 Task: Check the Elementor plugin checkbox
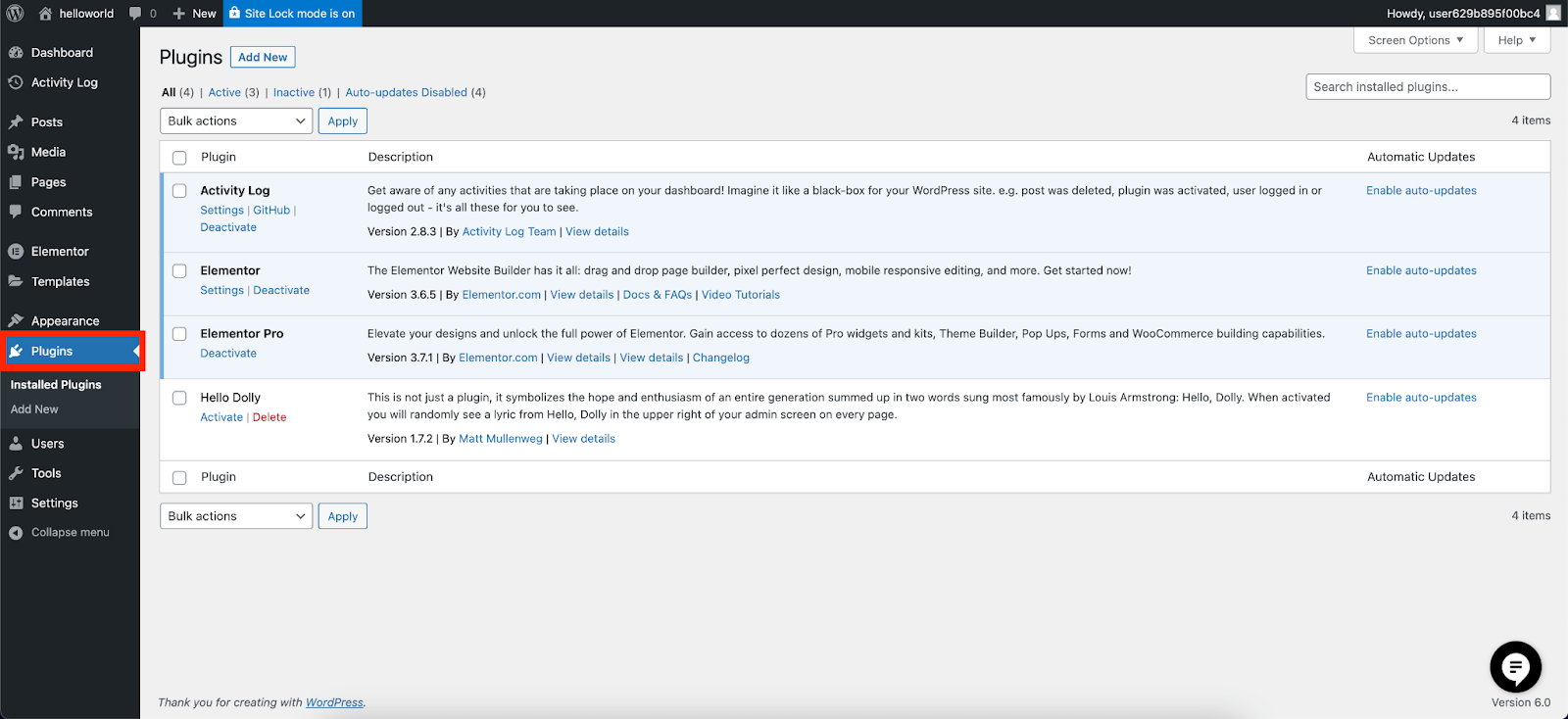tap(179, 271)
